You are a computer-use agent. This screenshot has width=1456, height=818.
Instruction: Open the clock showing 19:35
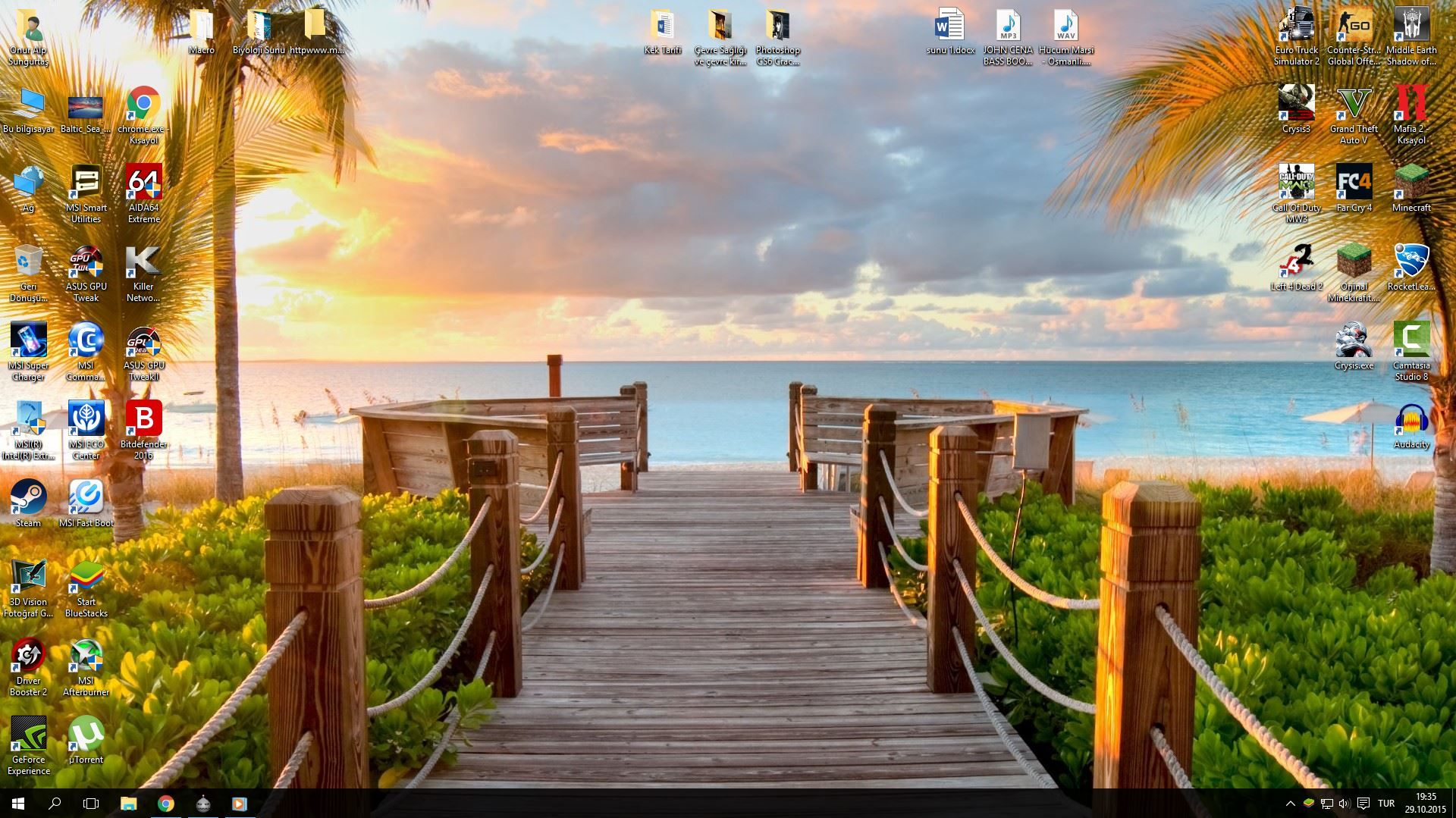point(1426,804)
